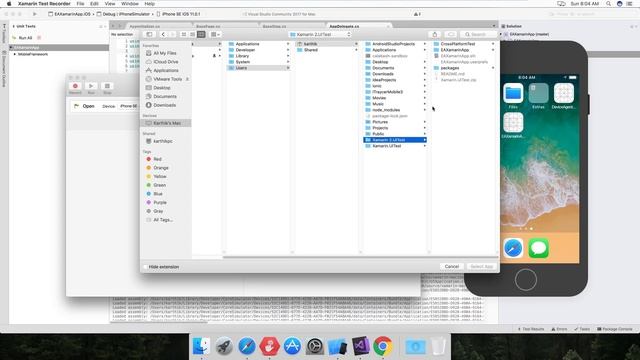Click the Select App button
This screenshot has height=360, width=640.
pyautogui.click(x=482, y=267)
